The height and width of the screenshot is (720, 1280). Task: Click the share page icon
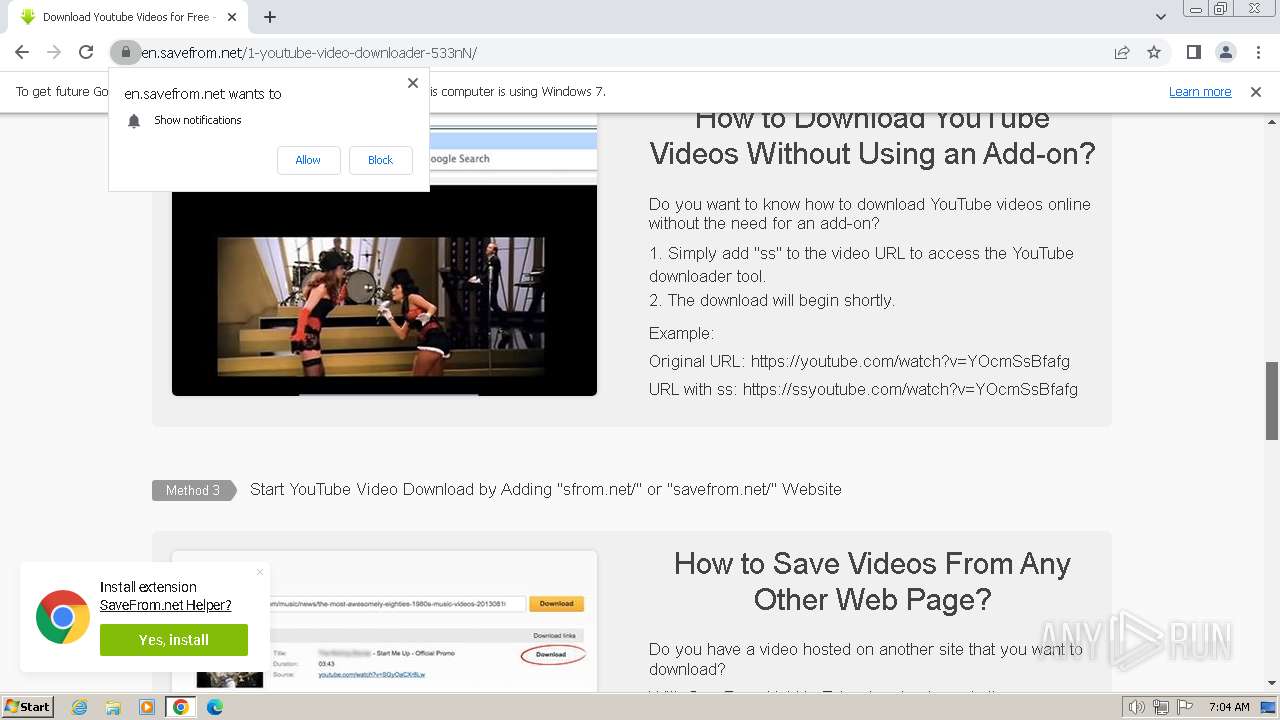[x=1122, y=52]
